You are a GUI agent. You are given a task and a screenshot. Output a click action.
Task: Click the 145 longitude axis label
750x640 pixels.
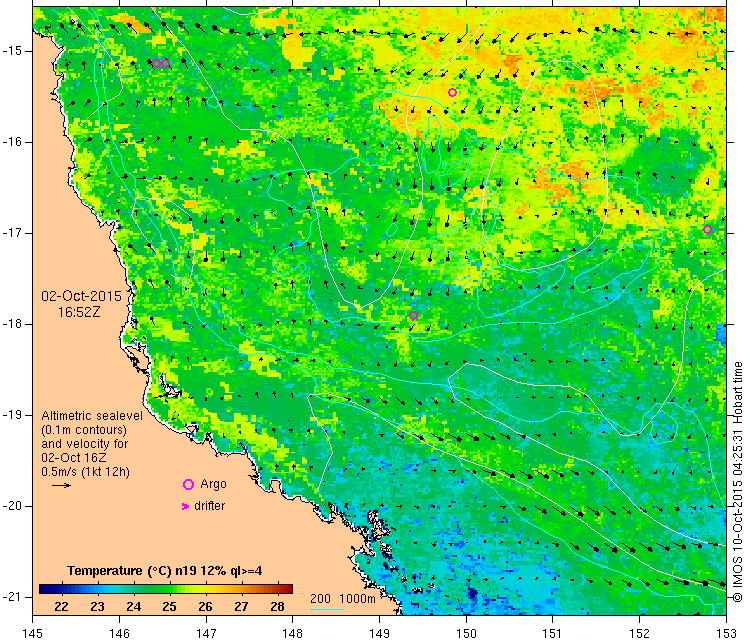[x=33, y=633]
